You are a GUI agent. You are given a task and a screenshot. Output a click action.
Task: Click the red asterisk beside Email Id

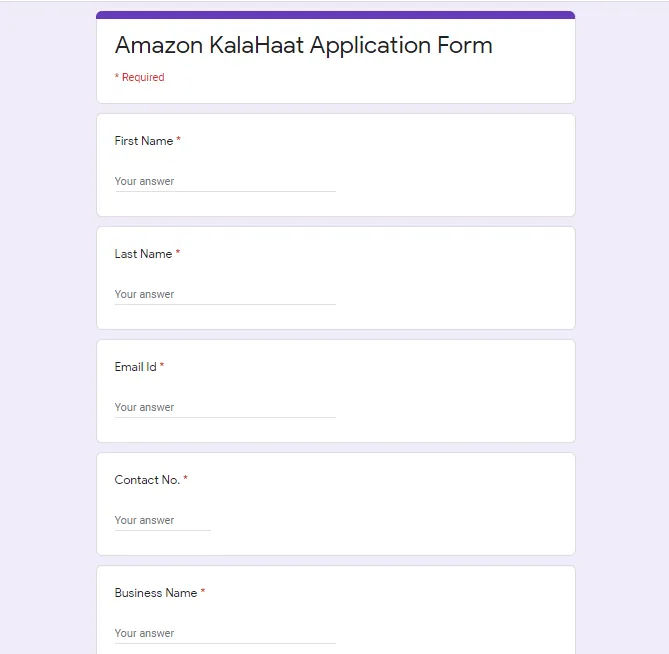(x=162, y=365)
